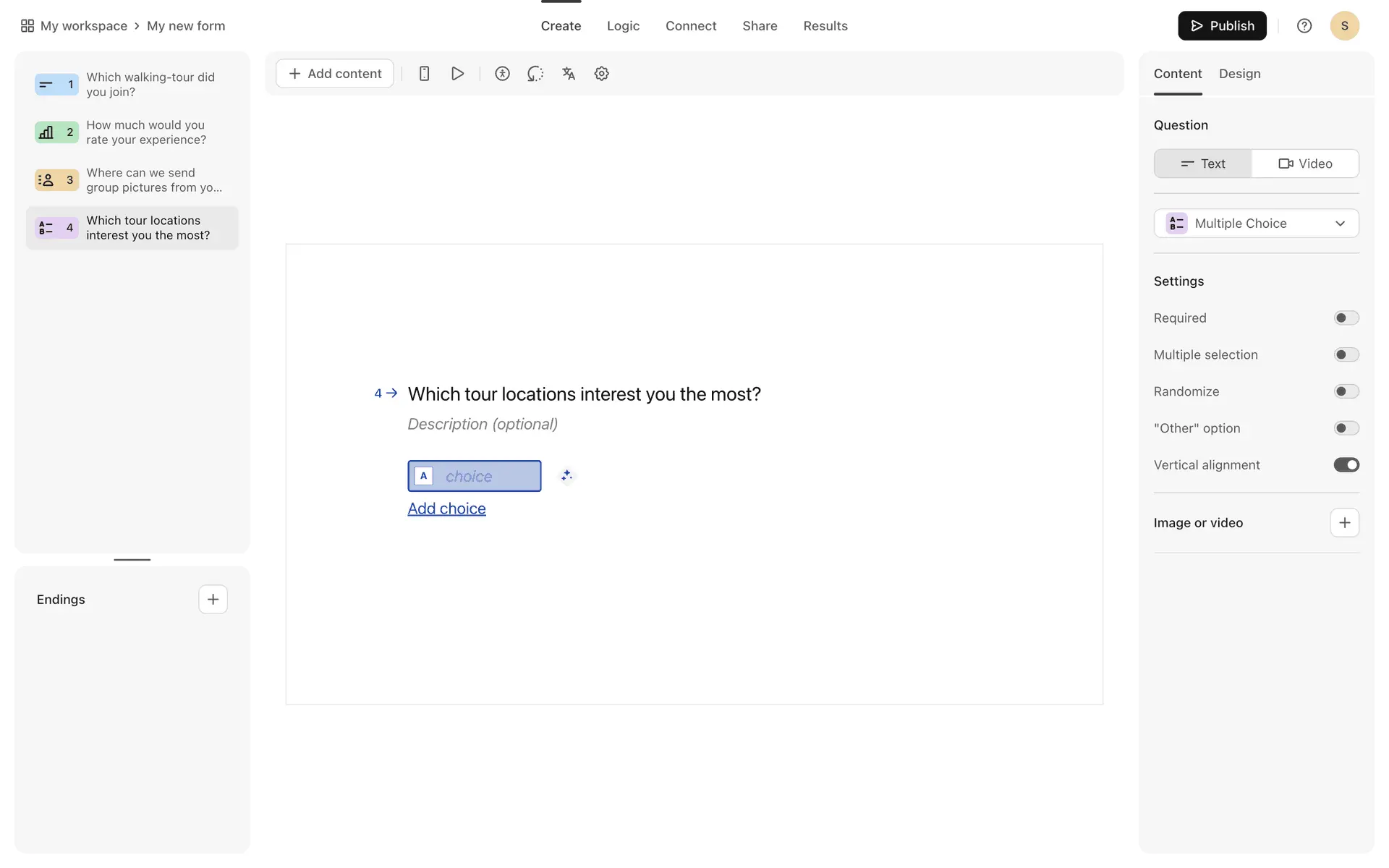Viewport: 1389px width, 868px height.
Task: Click the AI sparkle icon beside choice
Action: click(x=566, y=476)
